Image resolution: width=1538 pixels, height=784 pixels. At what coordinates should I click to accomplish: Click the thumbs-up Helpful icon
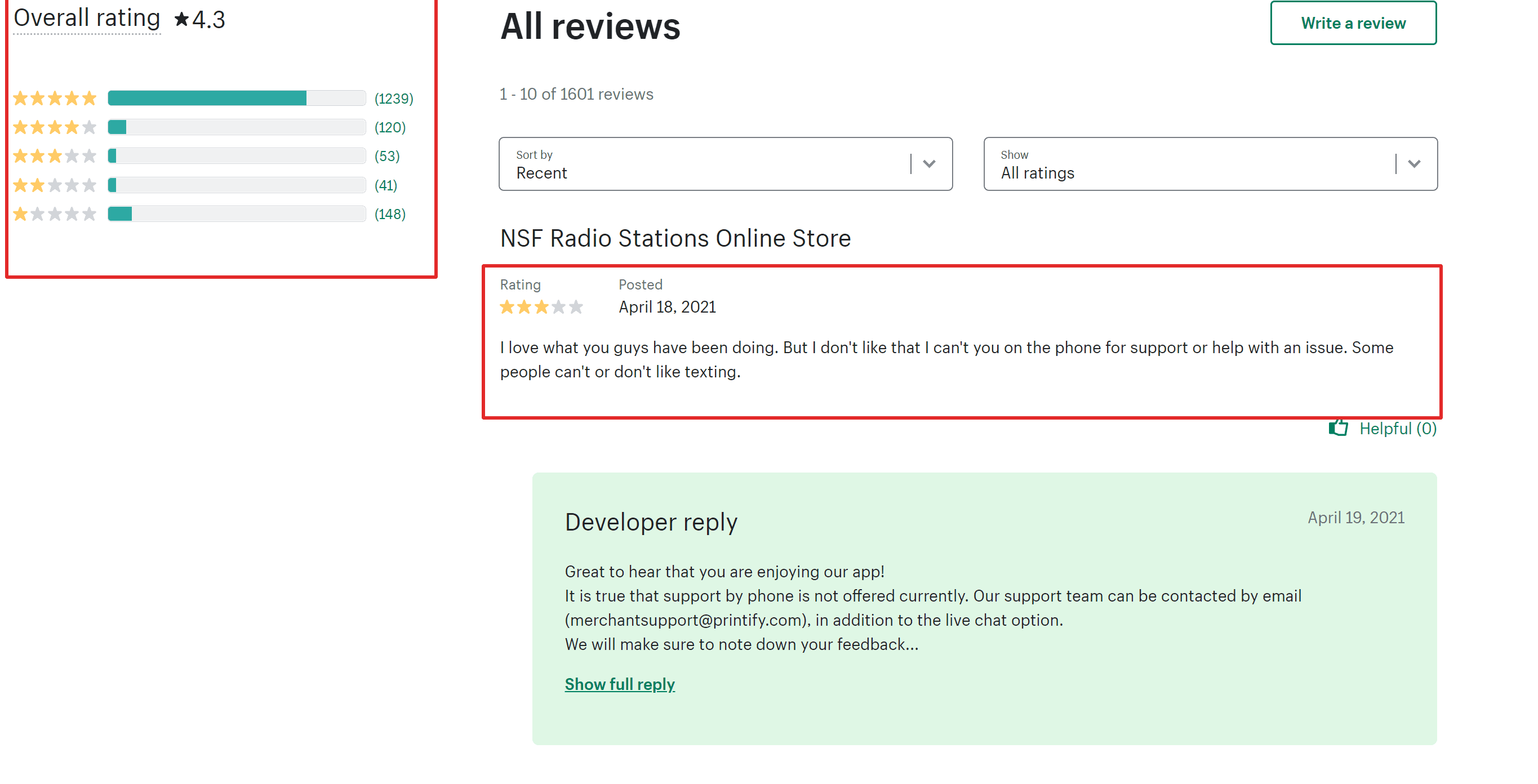[x=1338, y=427]
